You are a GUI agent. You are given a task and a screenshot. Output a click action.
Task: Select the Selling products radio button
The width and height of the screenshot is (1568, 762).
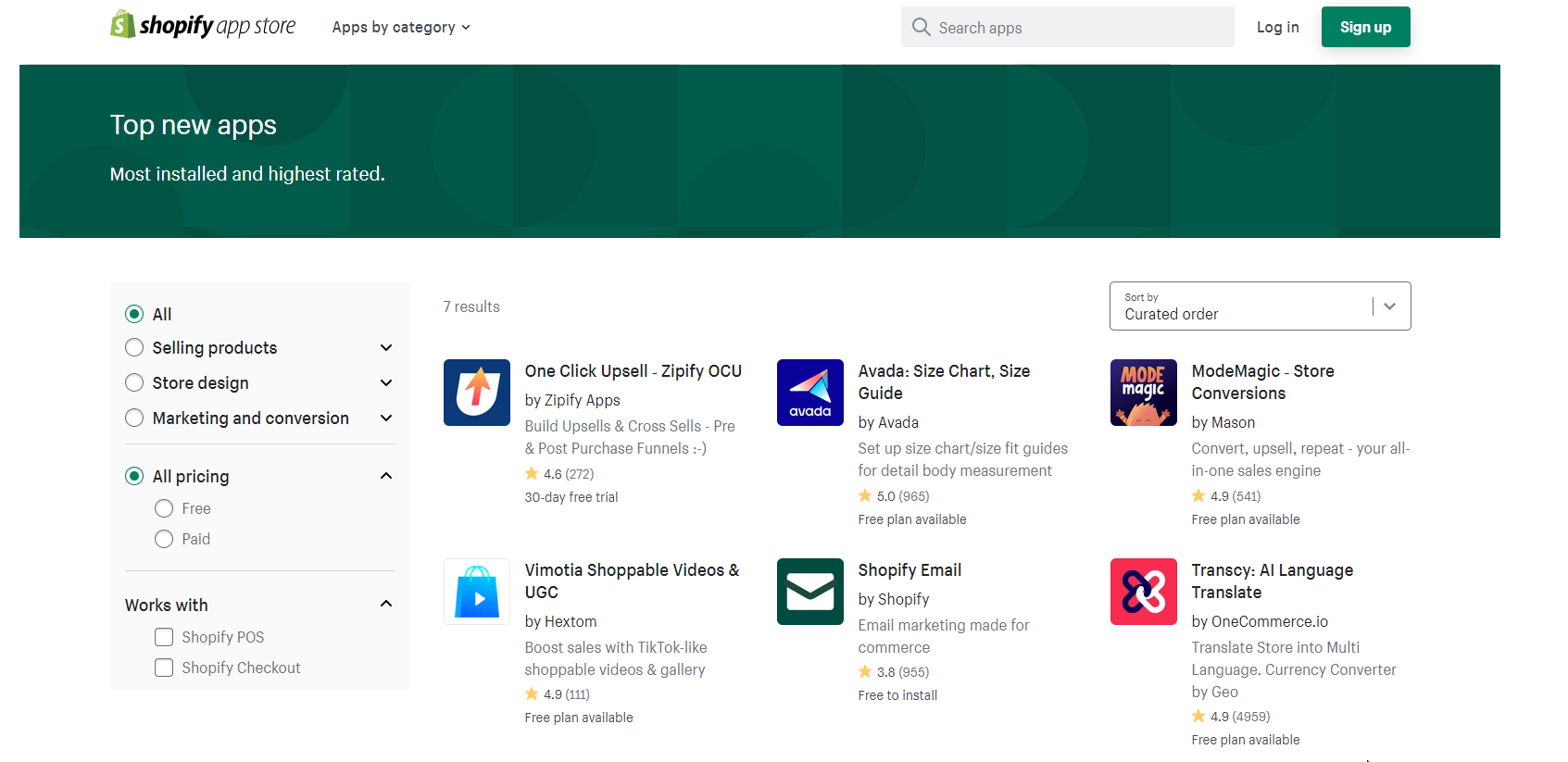point(134,347)
